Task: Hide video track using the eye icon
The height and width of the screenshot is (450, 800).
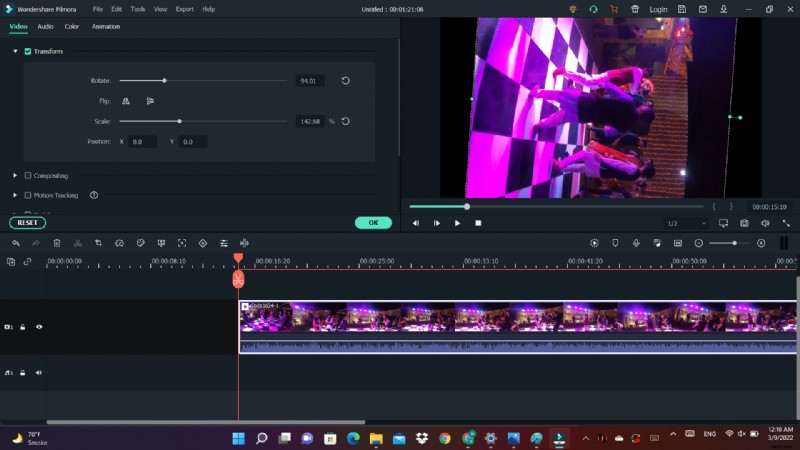Action: (39, 327)
